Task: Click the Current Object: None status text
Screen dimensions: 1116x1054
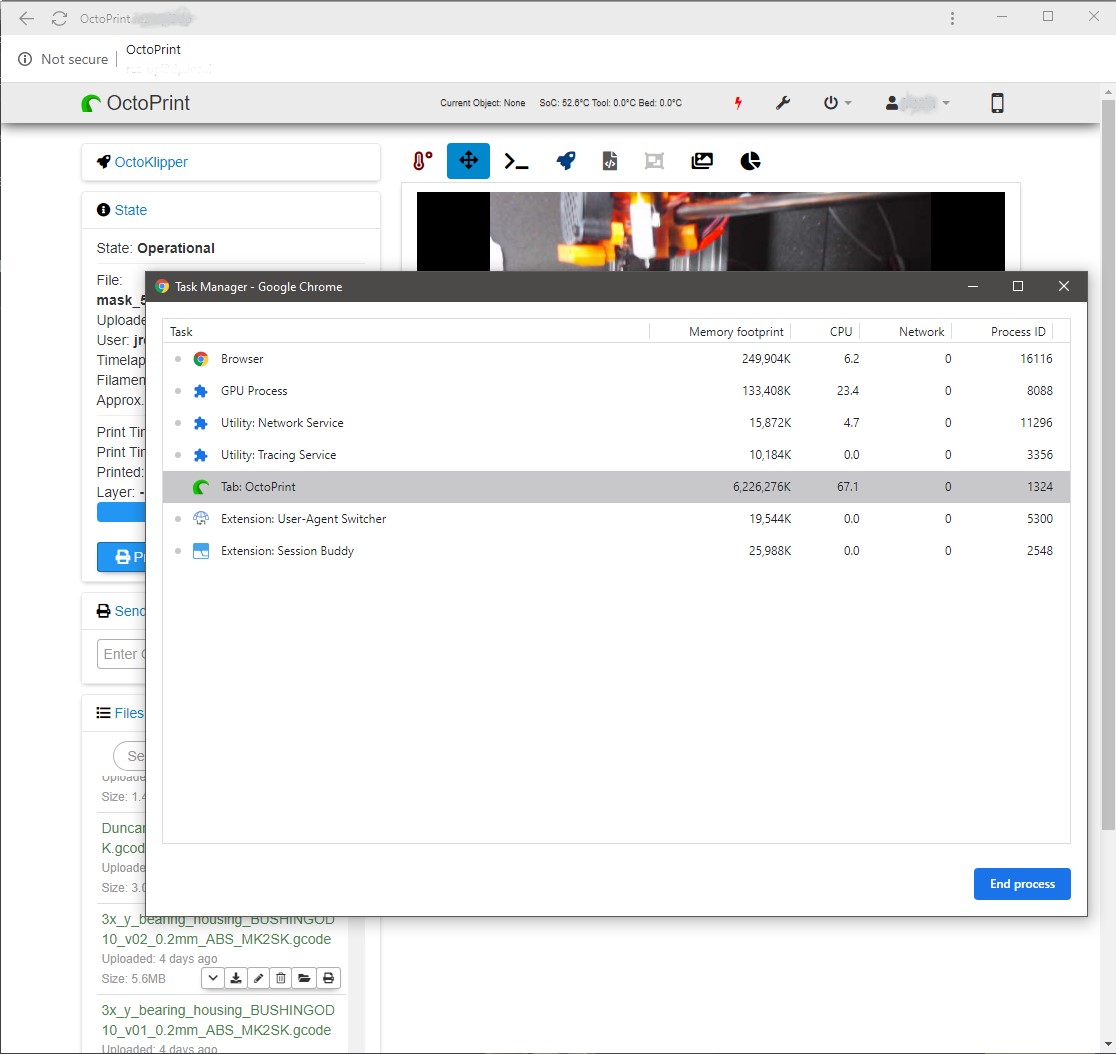Action: [x=483, y=103]
